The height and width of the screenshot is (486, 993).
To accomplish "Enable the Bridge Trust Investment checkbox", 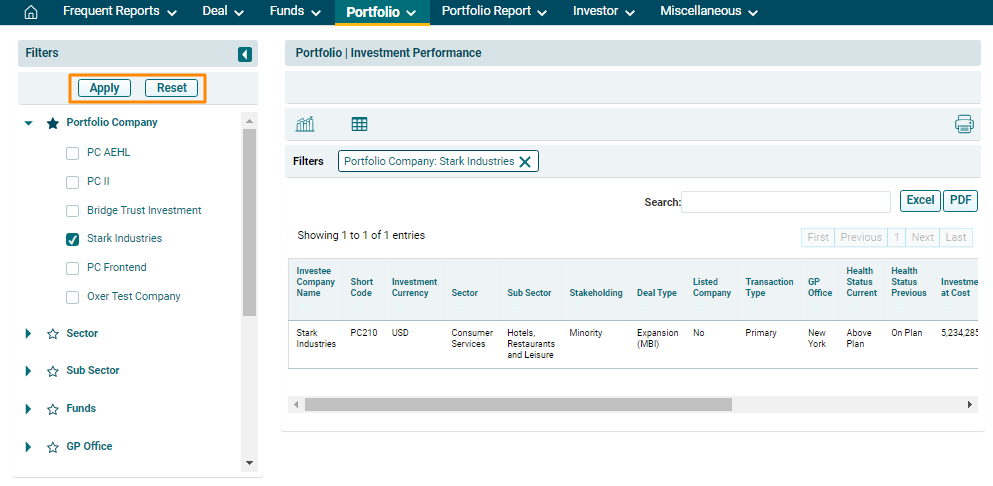I will [72, 211].
